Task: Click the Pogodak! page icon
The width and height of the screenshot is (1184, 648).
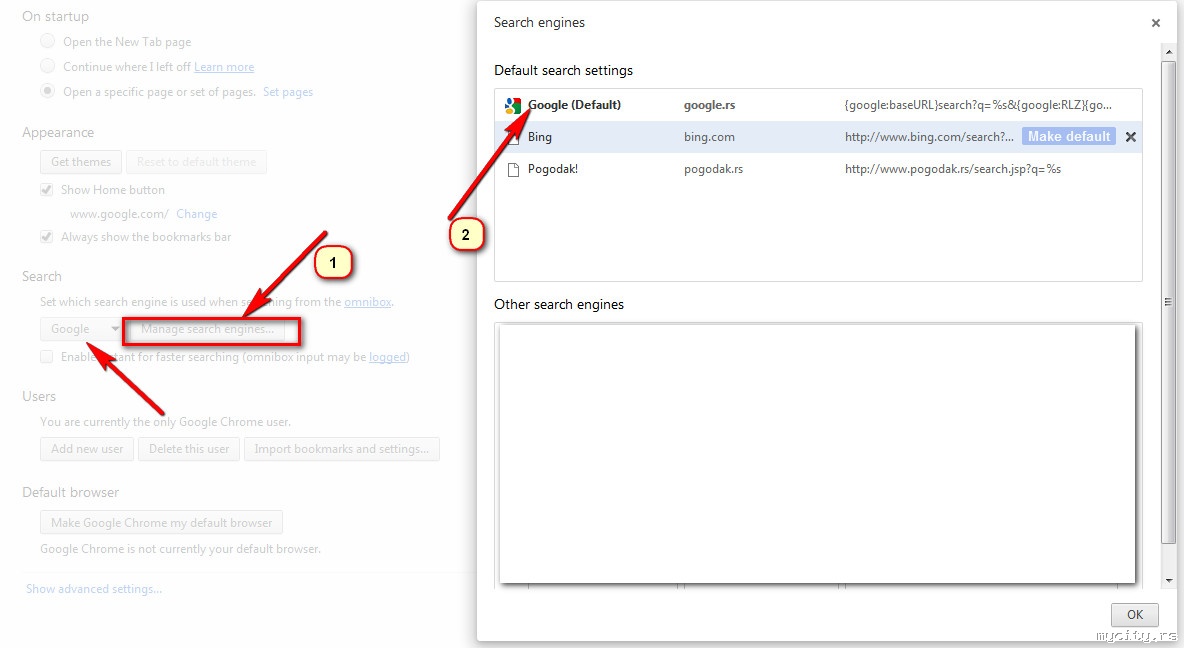Action: 513,169
